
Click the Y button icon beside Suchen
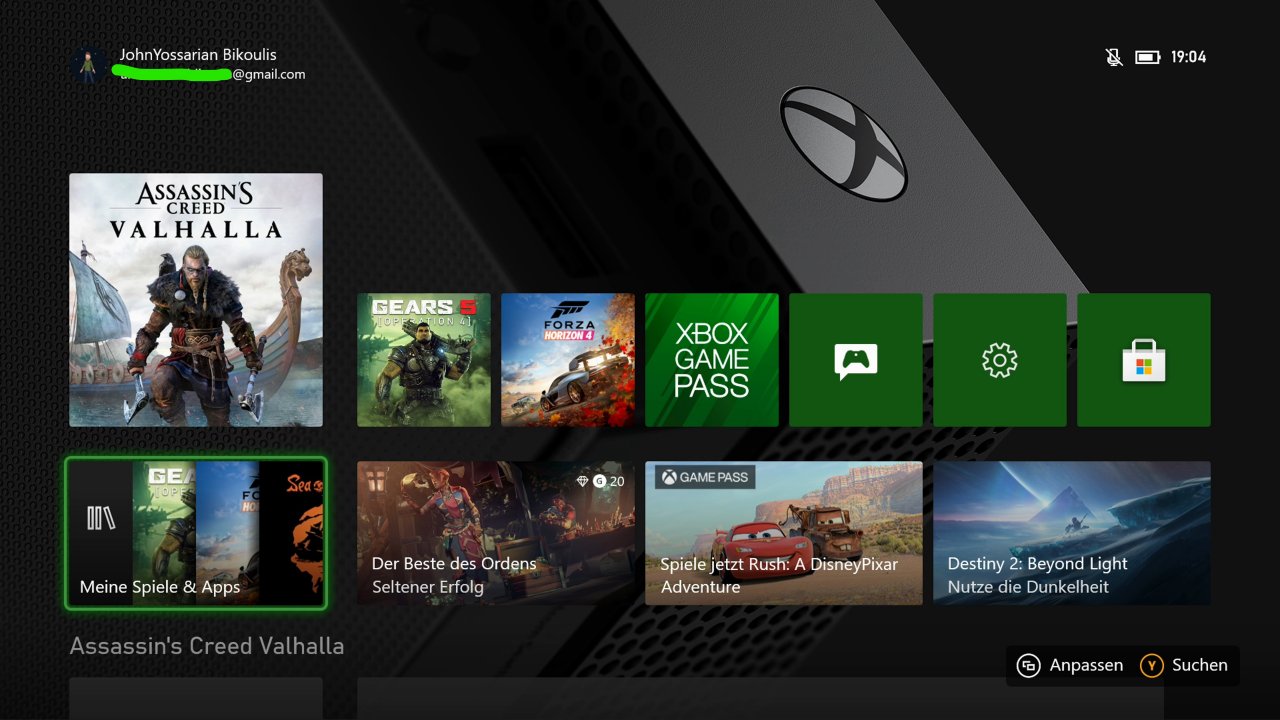(x=1152, y=665)
